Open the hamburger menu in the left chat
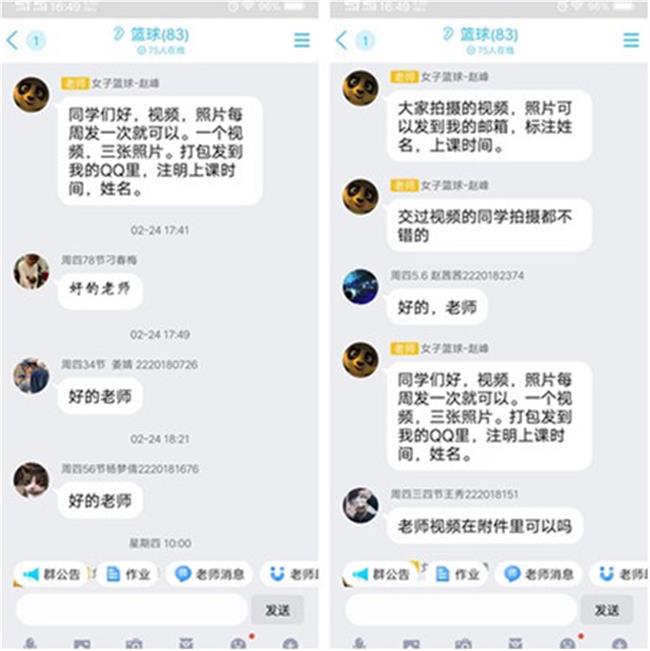This screenshot has width=650, height=651. (x=302, y=40)
